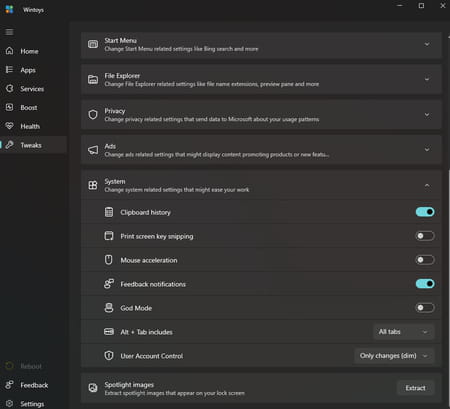The width and height of the screenshot is (450, 409).
Task: Click the Settings gear icon
Action: pyautogui.click(x=9, y=403)
